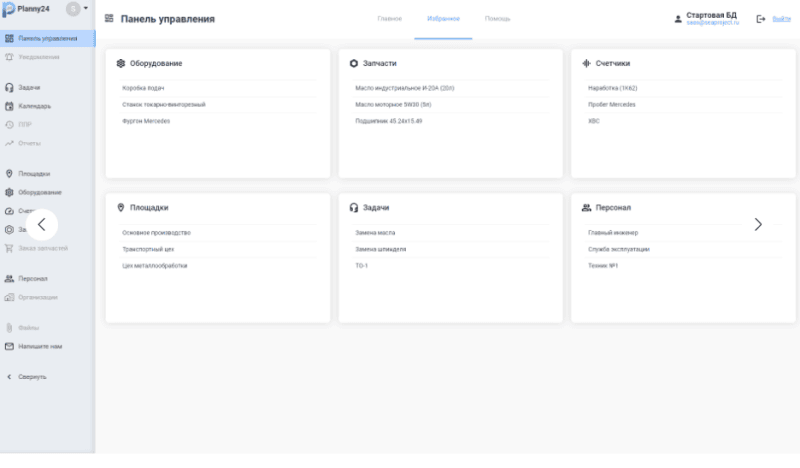Select Главный инженер in Персонал card
The height and width of the screenshot is (468, 800).
[606, 232]
